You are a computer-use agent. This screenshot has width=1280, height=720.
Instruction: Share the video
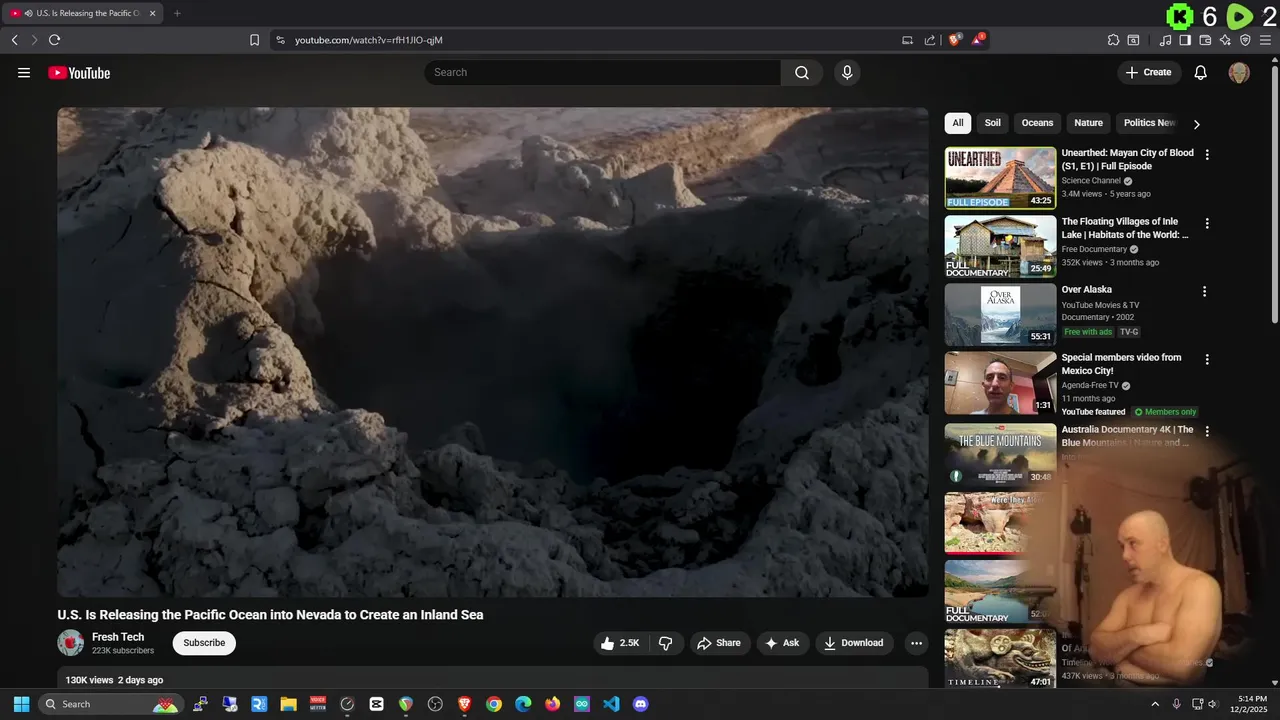719,643
